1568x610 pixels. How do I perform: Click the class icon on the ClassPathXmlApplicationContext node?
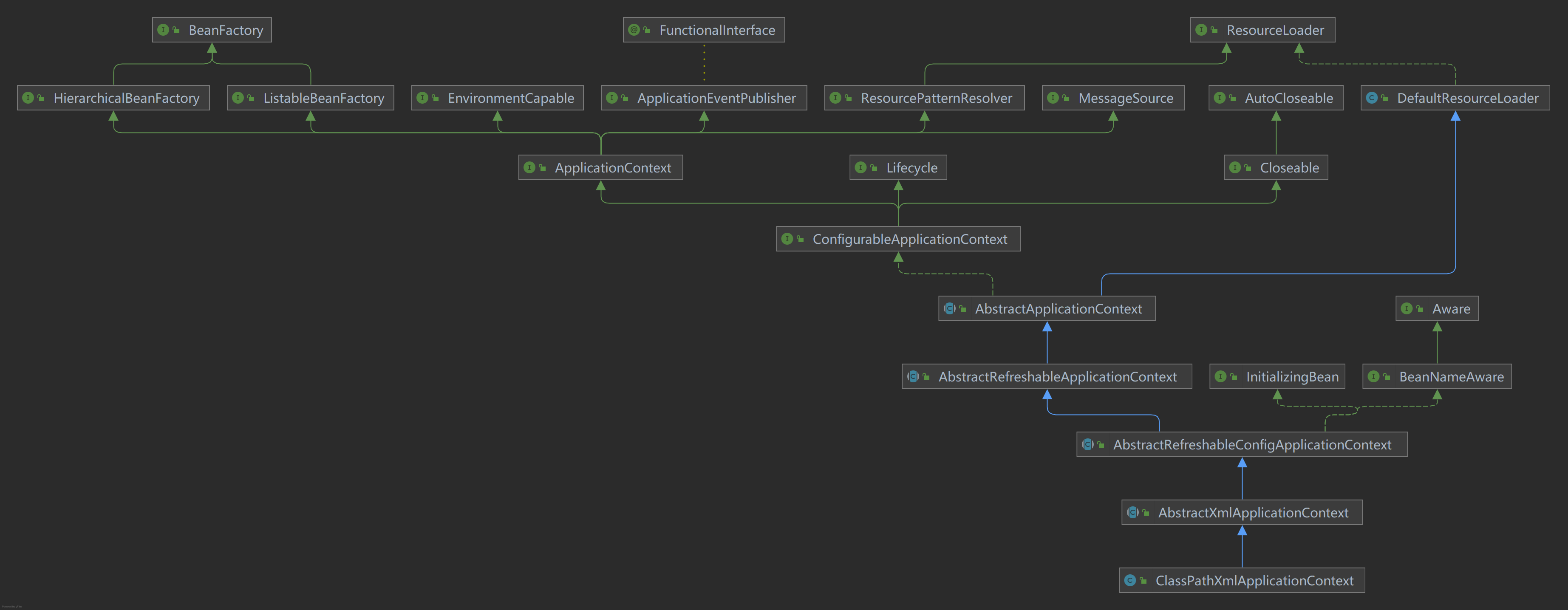click(1130, 581)
